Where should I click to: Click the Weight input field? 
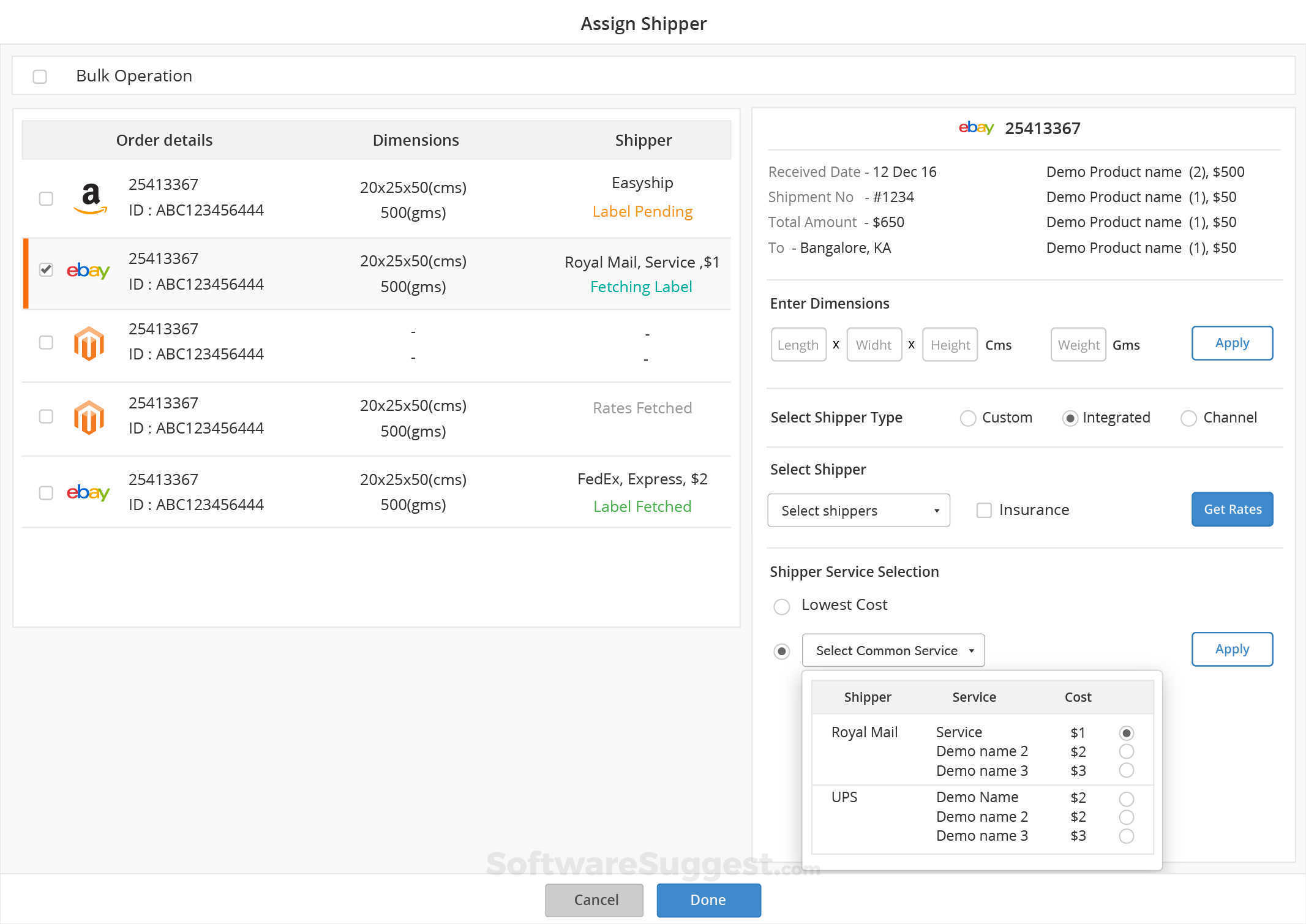[1078, 344]
